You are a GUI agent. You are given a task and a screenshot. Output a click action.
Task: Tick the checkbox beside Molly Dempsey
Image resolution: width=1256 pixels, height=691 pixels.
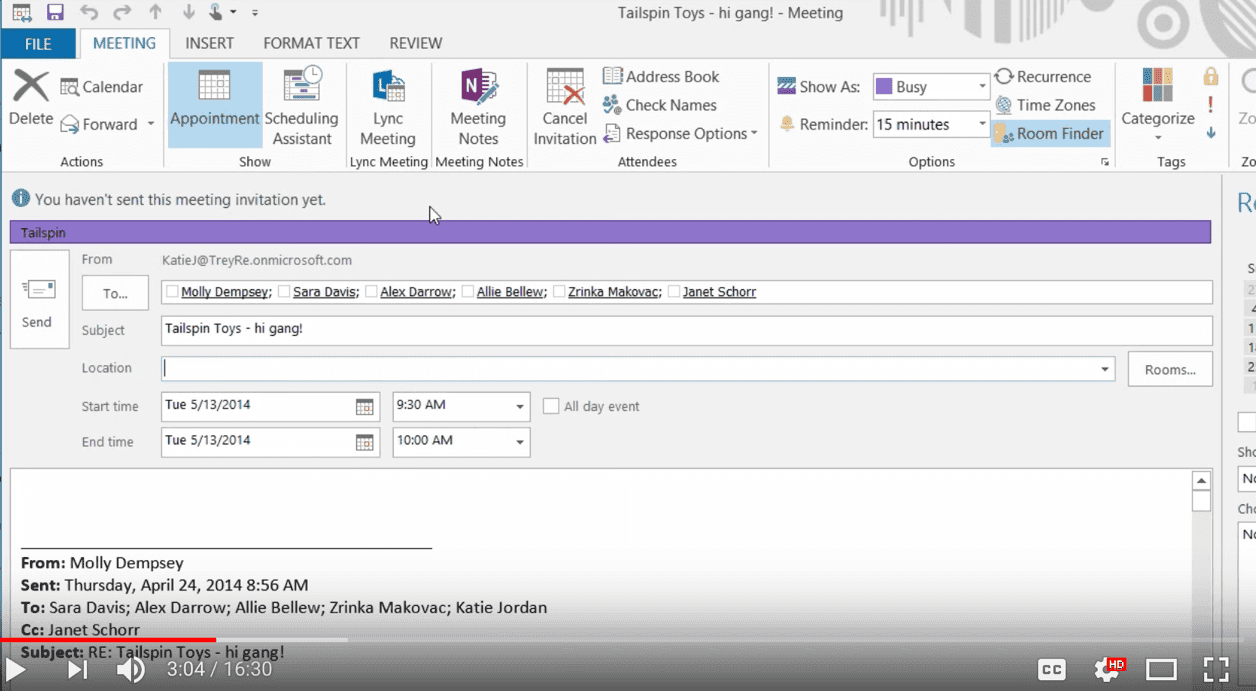(173, 292)
